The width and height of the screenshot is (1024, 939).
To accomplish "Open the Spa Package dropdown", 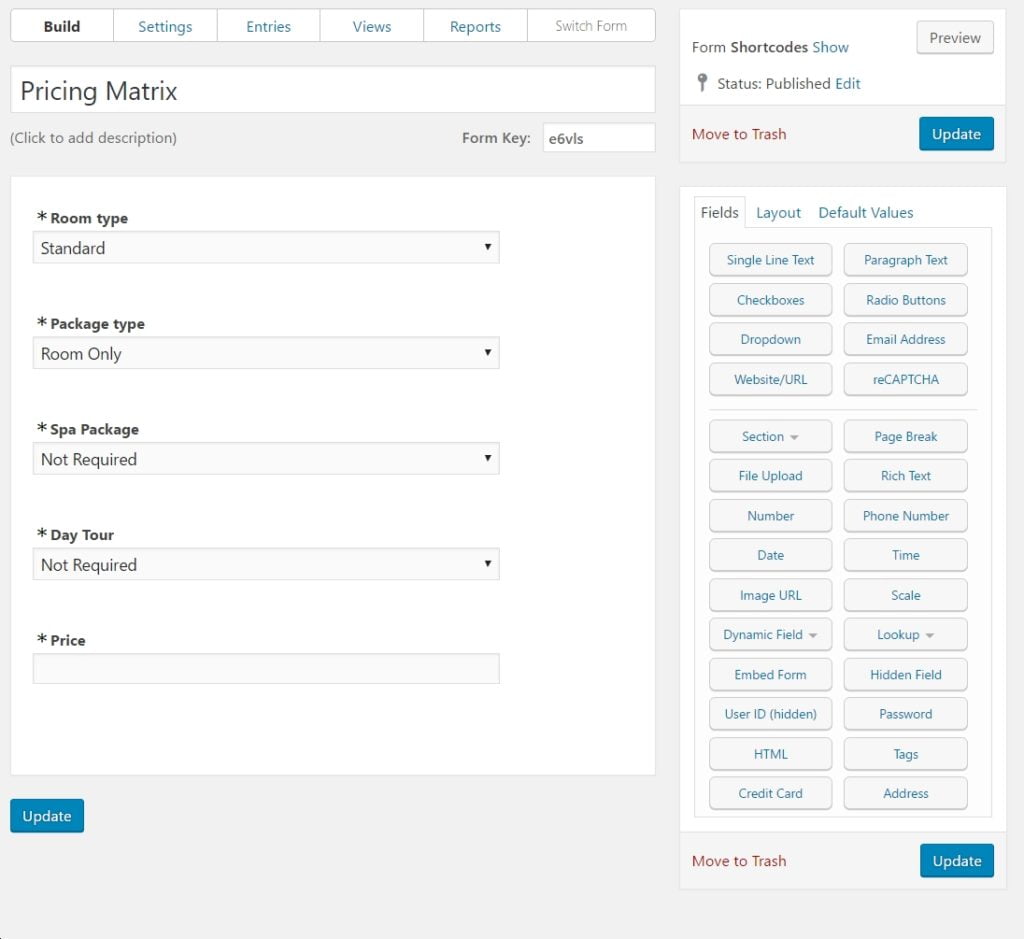I will pos(266,459).
